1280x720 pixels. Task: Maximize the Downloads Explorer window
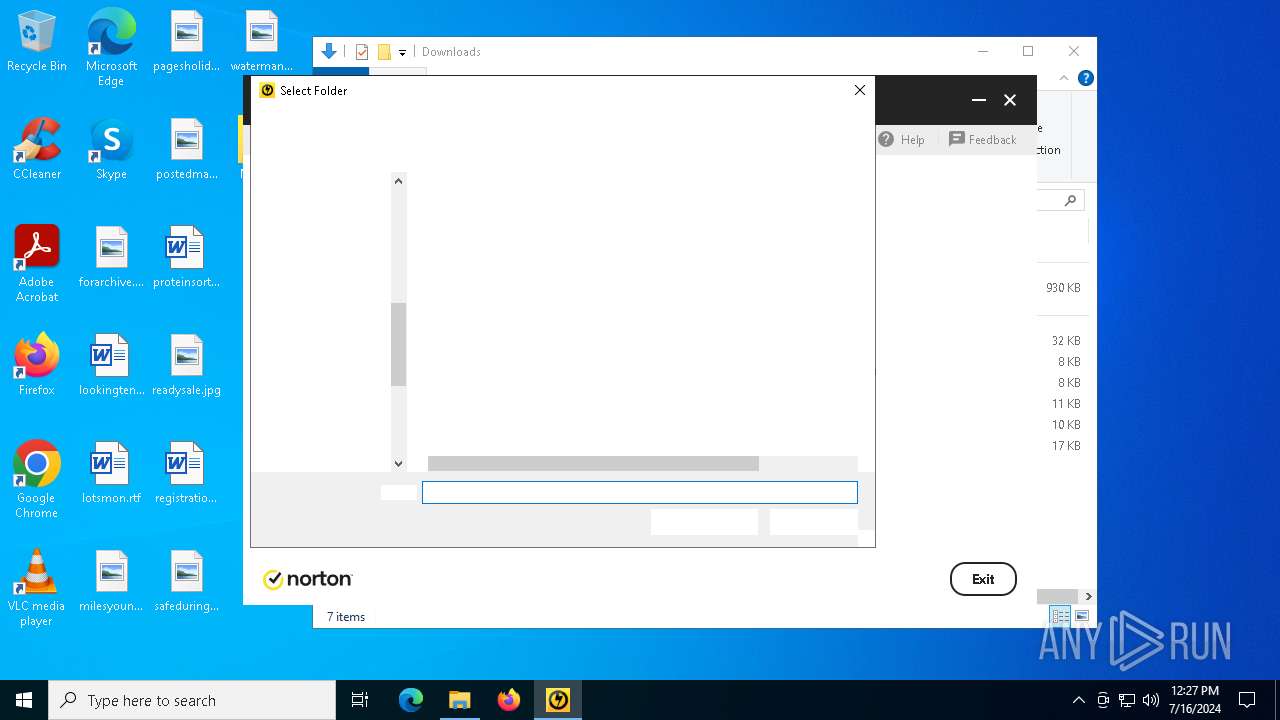(1028, 52)
